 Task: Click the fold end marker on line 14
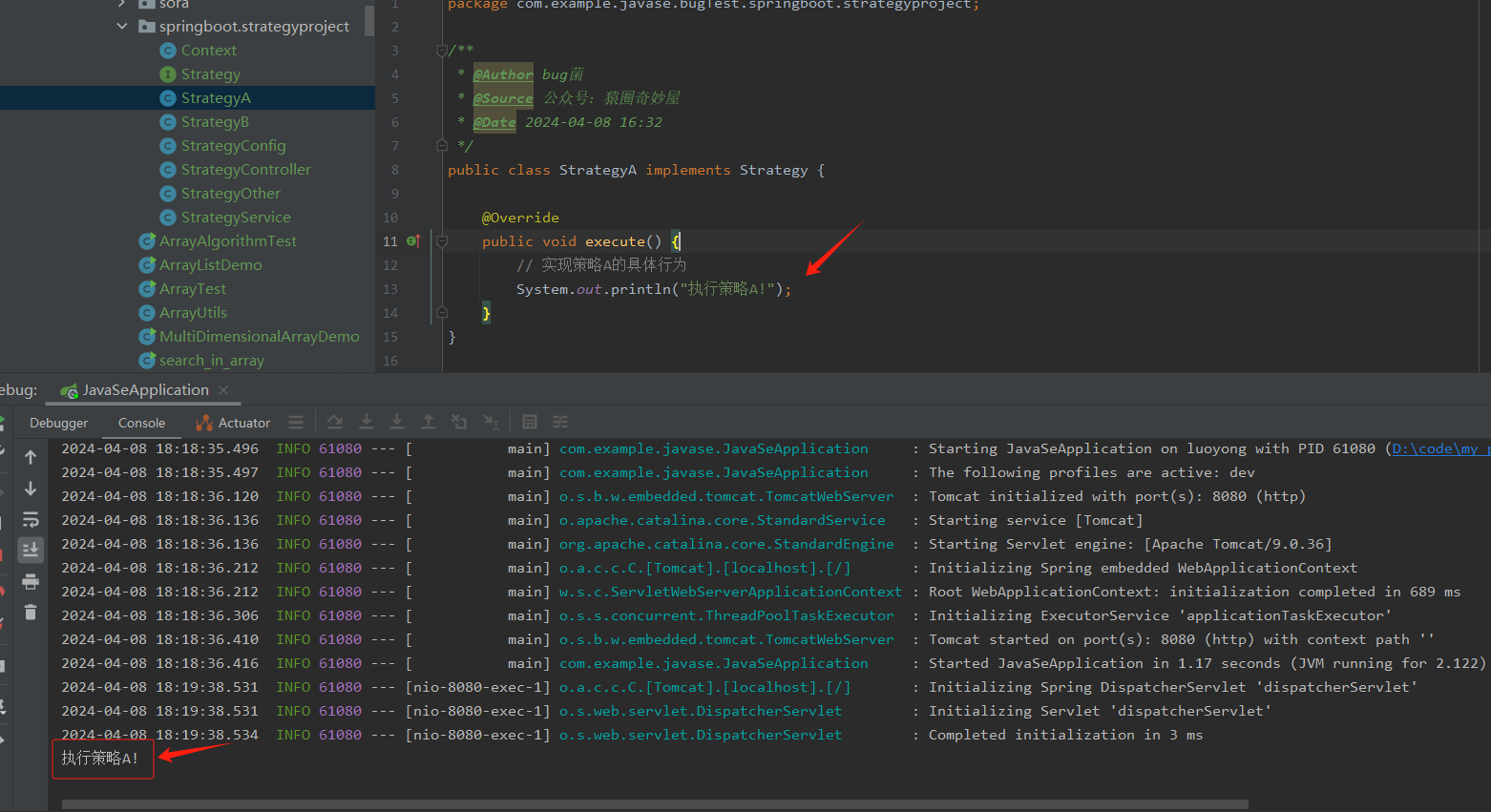[442, 313]
